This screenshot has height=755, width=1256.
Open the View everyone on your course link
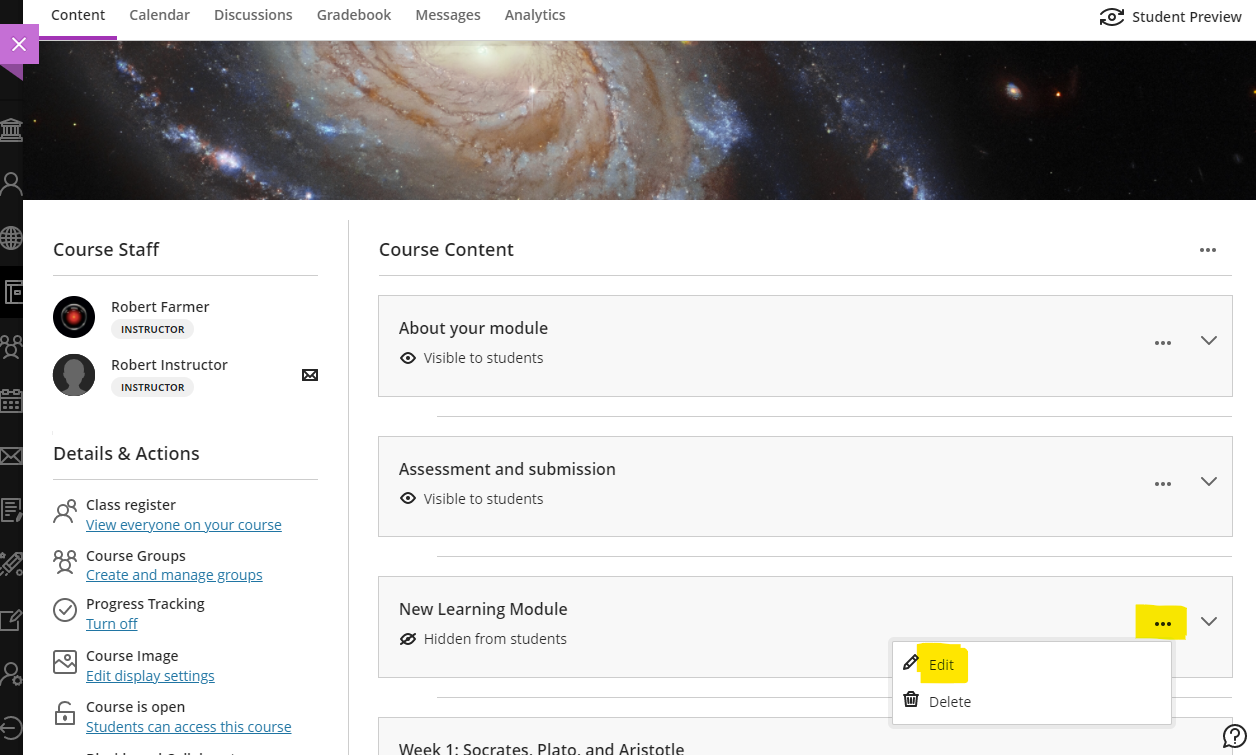click(184, 524)
